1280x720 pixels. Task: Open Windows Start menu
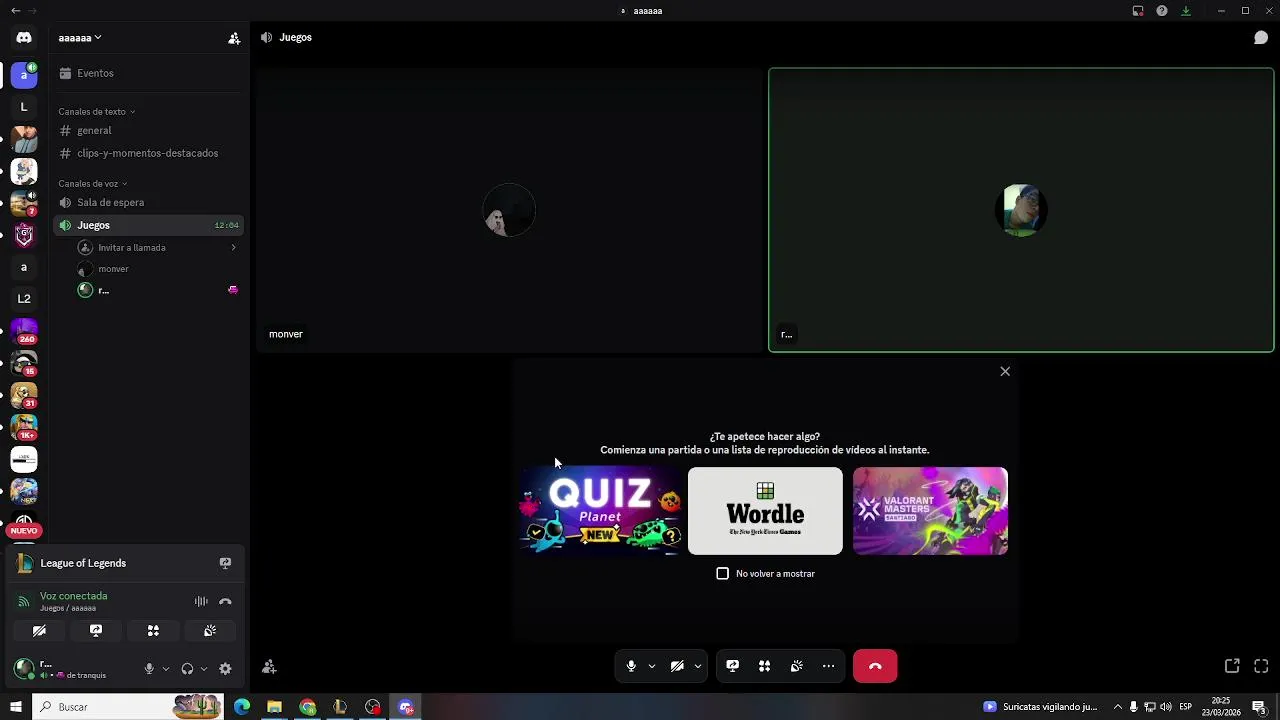pyautogui.click(x=15, y=707)
